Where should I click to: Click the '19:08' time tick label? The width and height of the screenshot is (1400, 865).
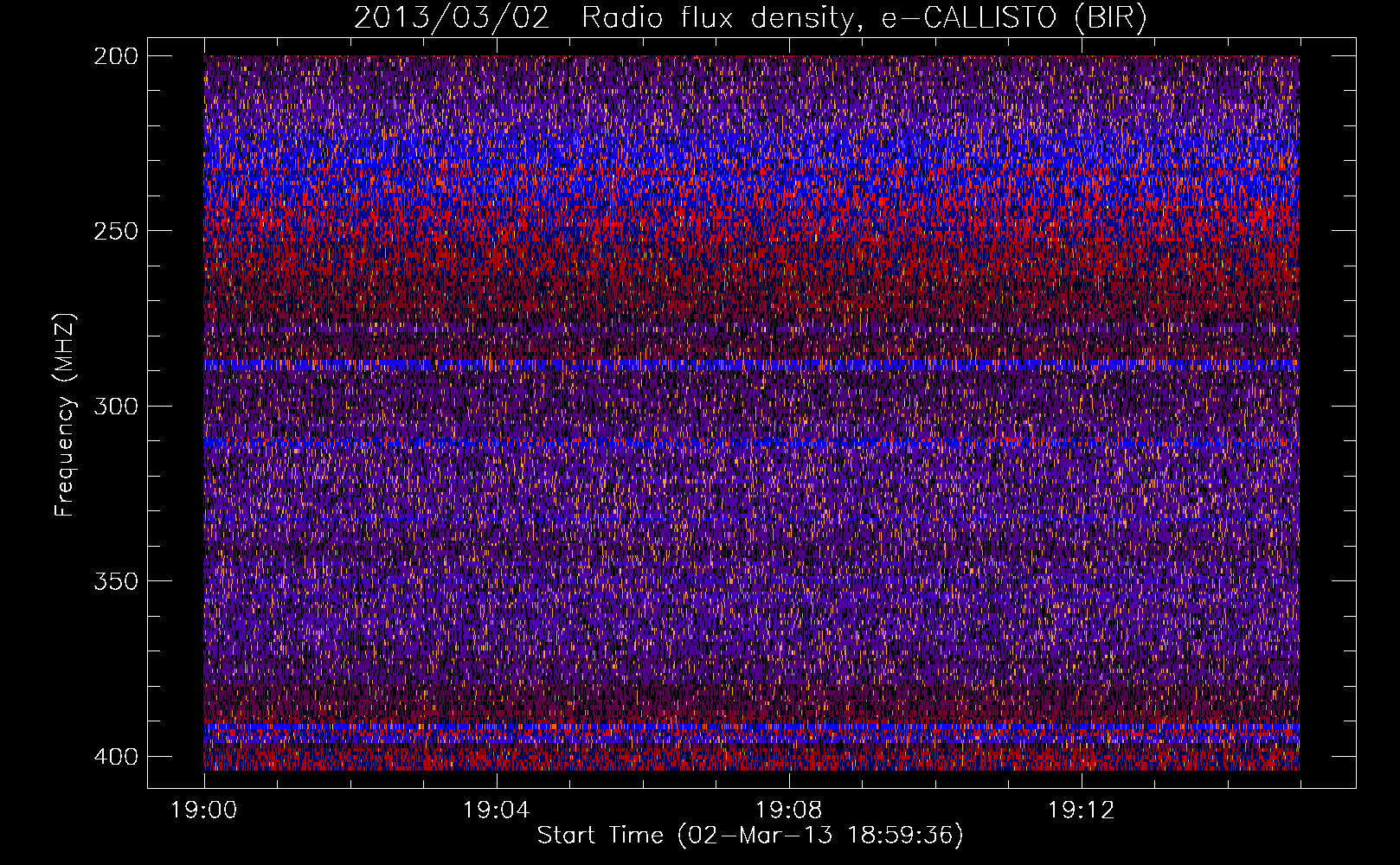coord(789,811)
